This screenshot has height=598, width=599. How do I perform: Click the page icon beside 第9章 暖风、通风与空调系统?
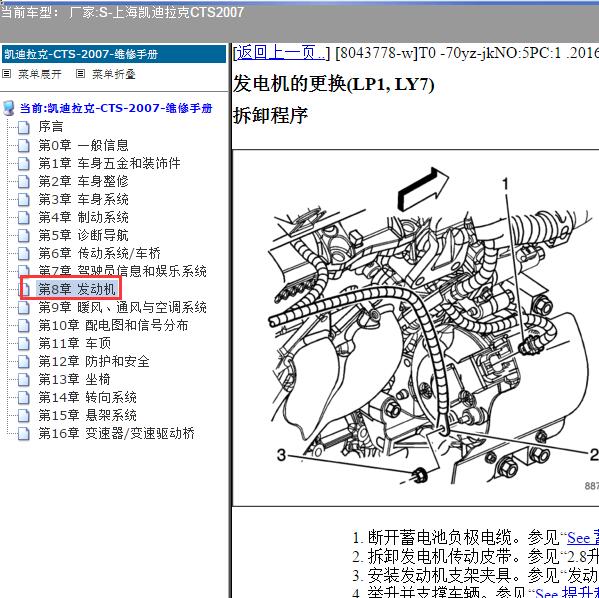[x=24, y=307]
